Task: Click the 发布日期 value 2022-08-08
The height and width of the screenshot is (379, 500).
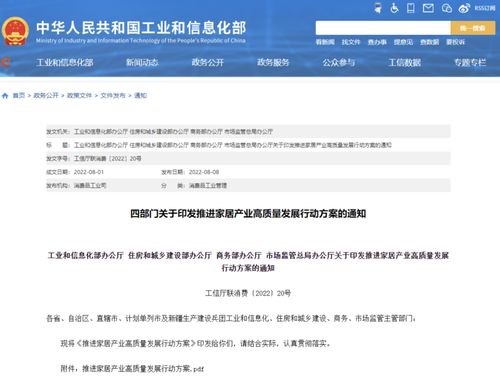Action: (204, 172)
